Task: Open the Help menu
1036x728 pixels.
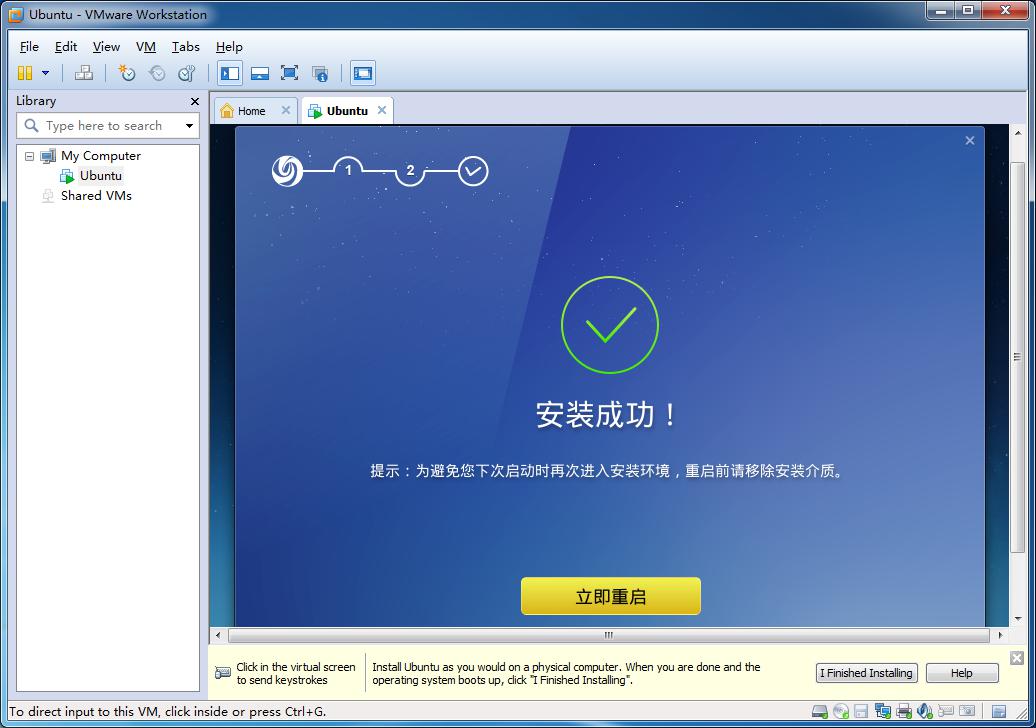Action: tap(229, 47)
